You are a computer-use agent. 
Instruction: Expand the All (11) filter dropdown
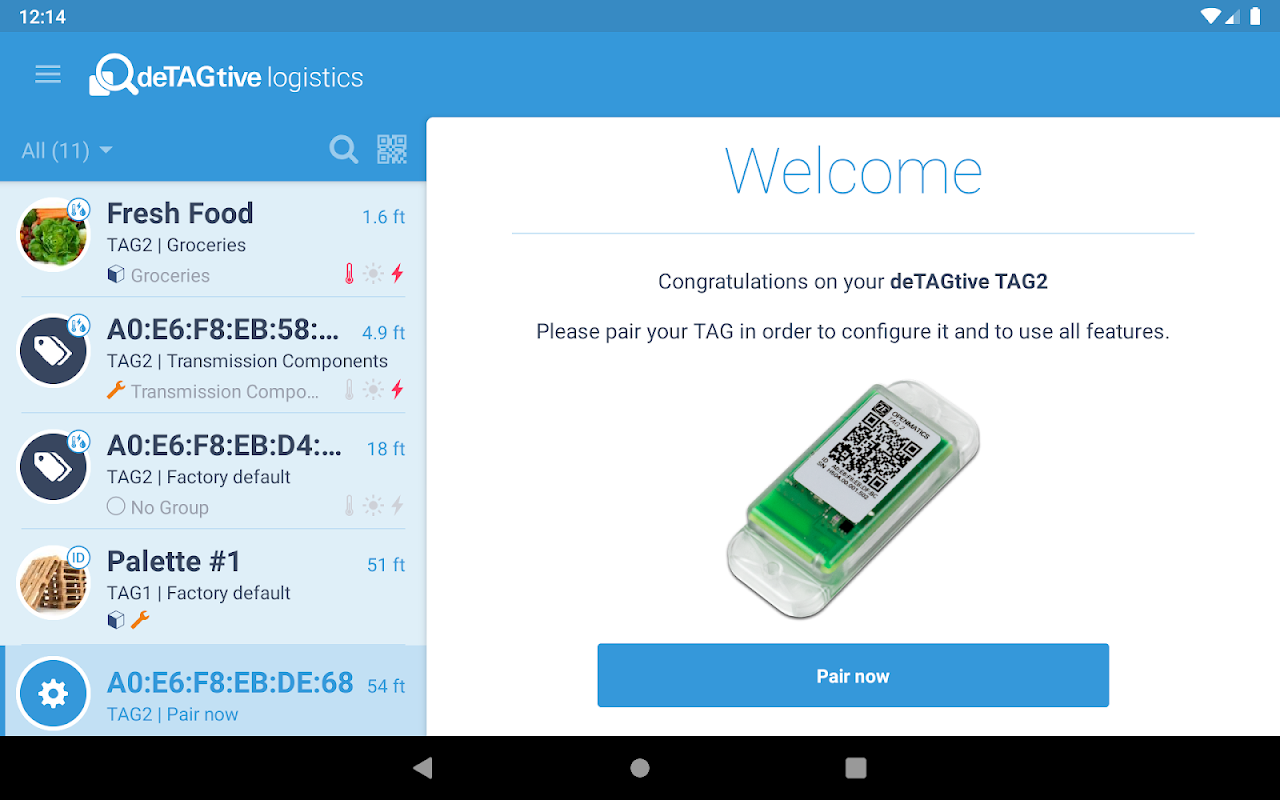click(x=67, y=151)
